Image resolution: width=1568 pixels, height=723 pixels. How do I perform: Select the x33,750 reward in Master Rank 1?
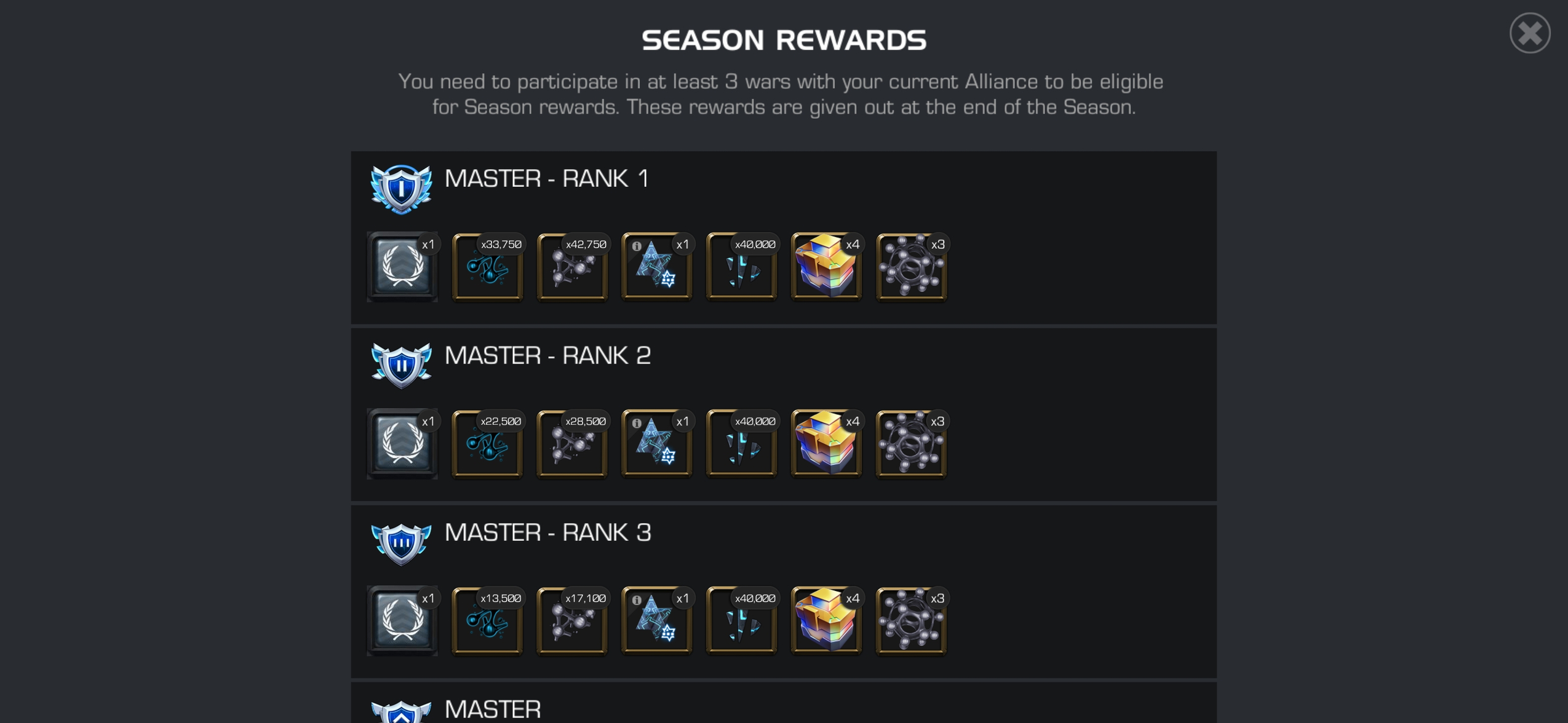pyautogui.click(x=487, y=266)
